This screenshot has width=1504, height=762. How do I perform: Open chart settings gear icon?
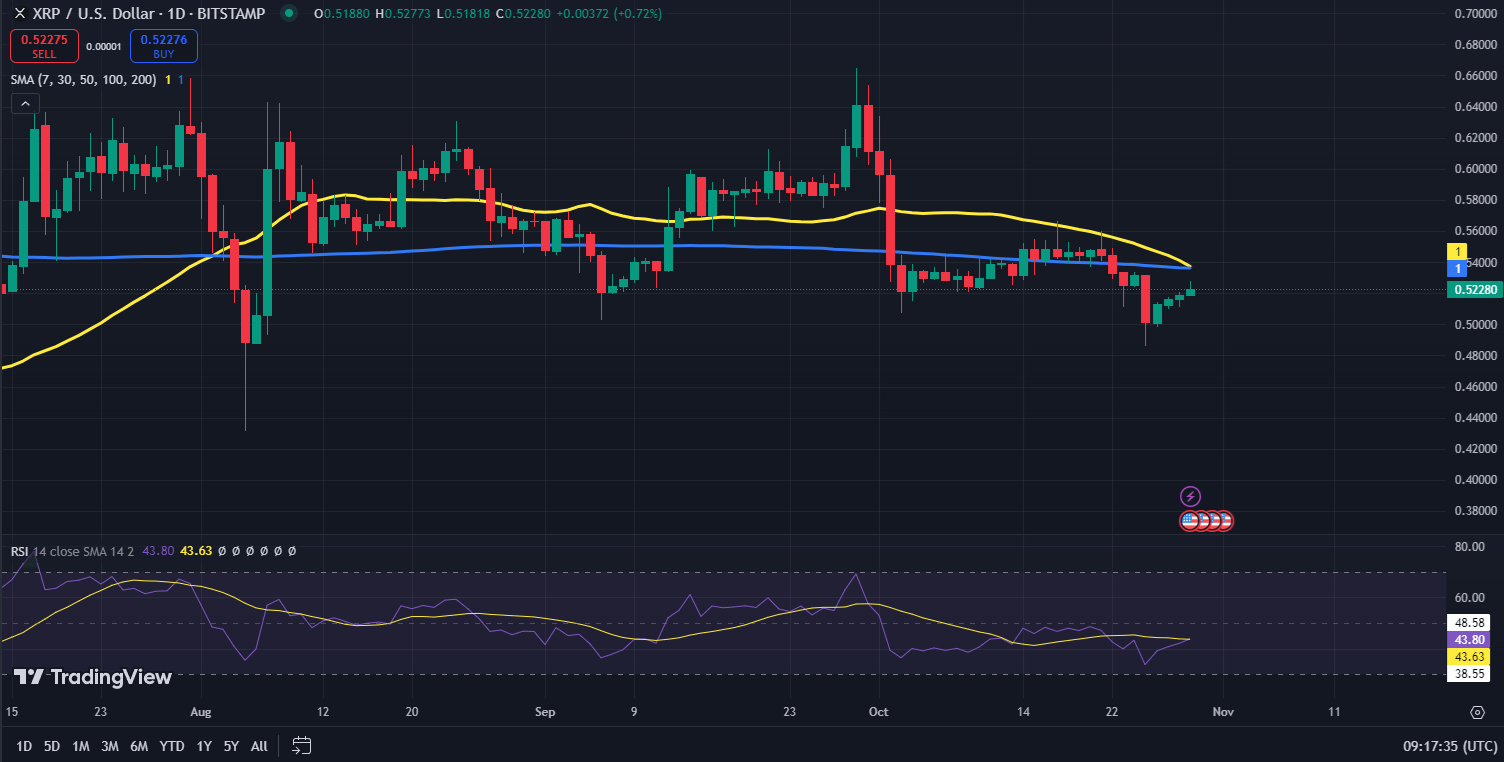[1477, 712]
